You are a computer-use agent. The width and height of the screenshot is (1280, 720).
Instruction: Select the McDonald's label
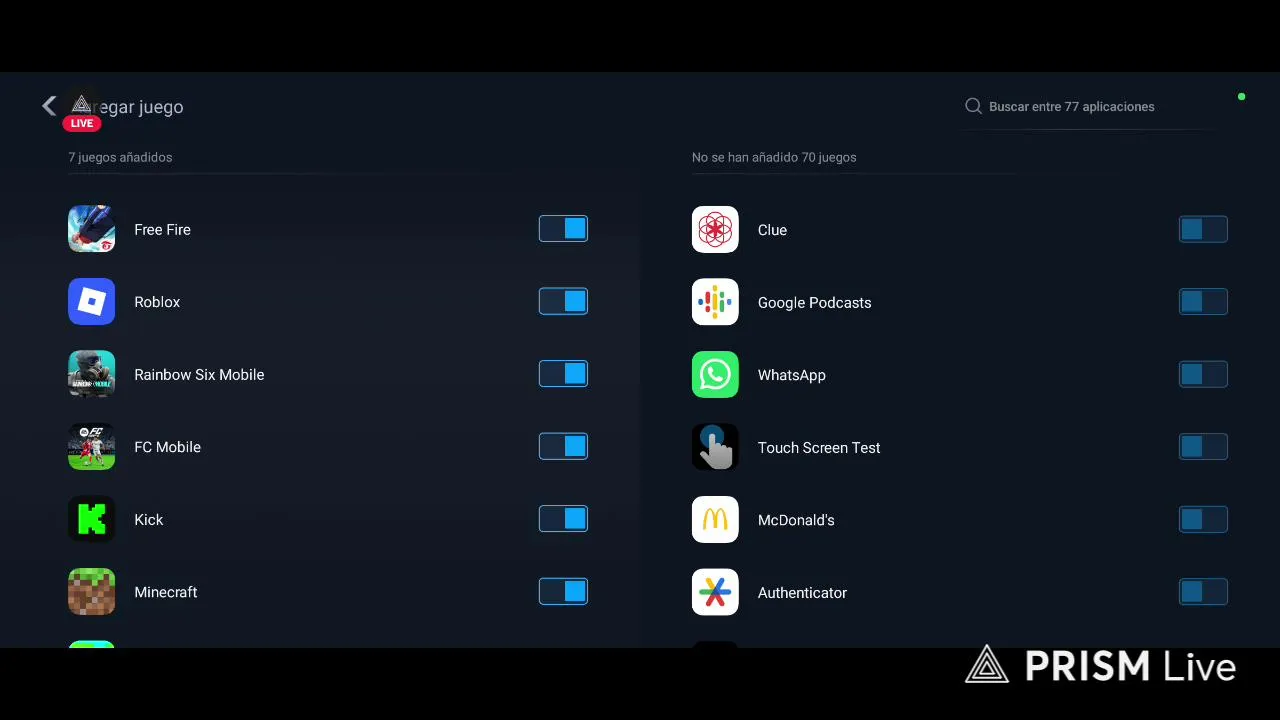(x=796, y=520)
